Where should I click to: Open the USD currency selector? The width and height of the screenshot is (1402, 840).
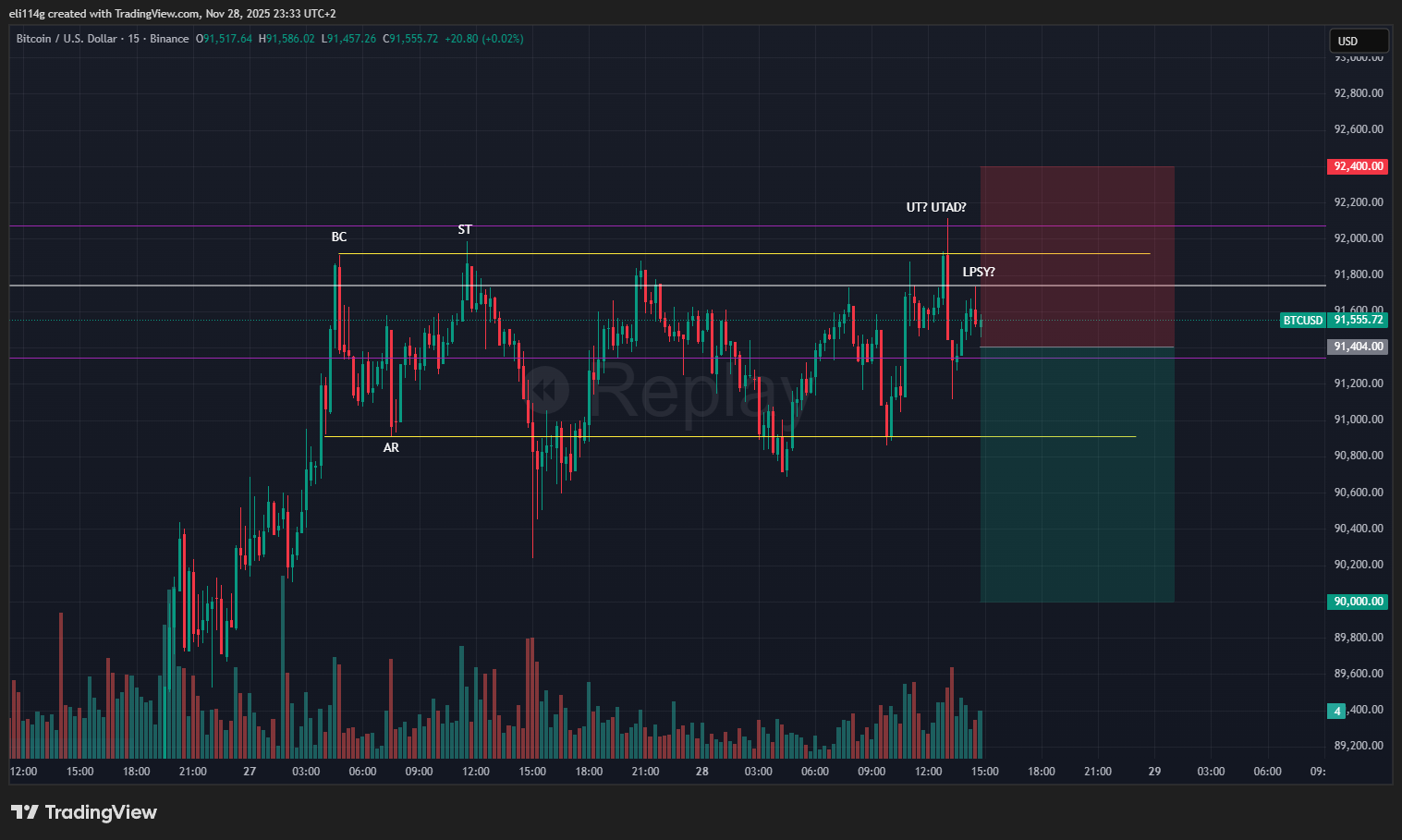1357,41
